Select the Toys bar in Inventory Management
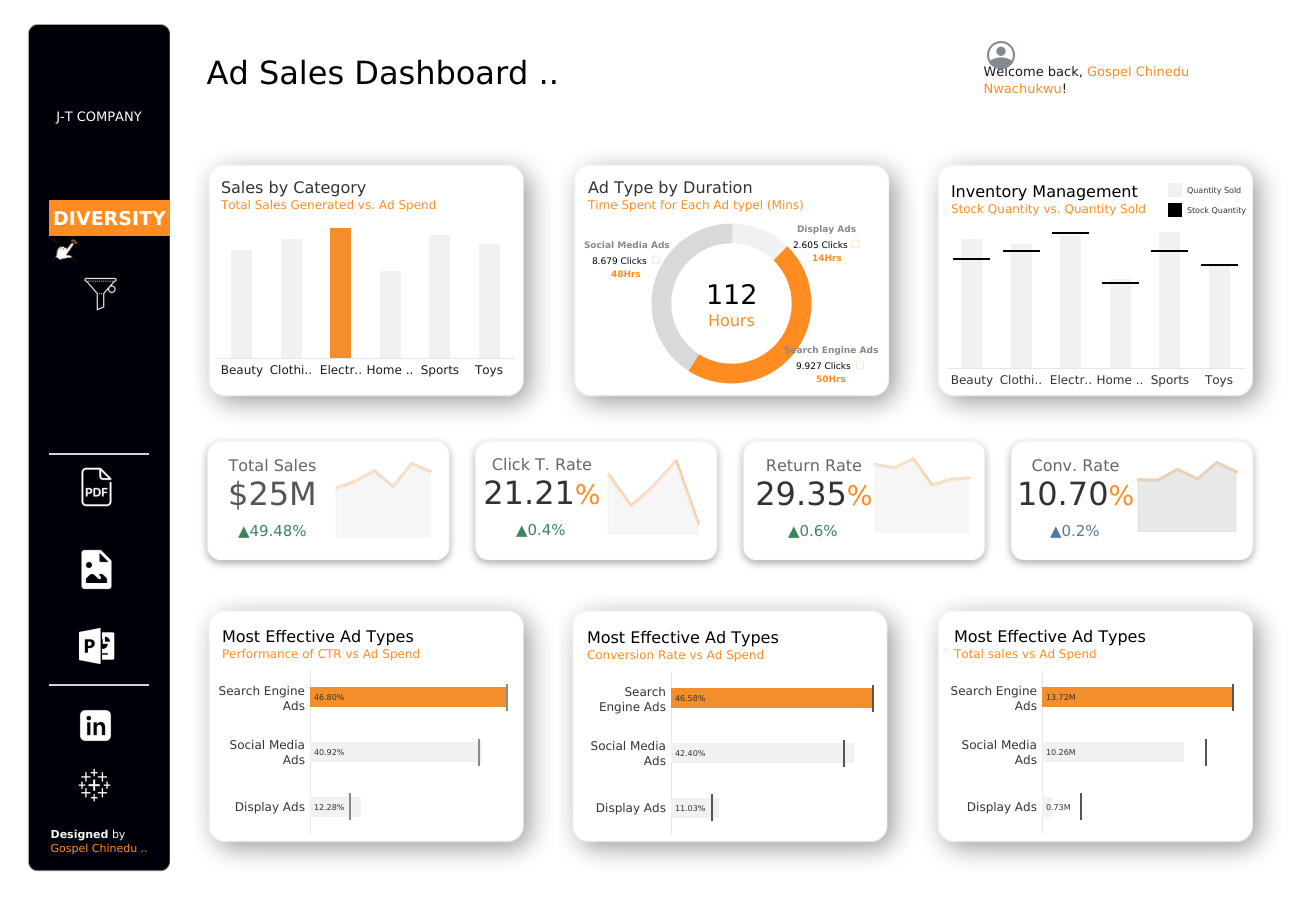The width and height of the screenshot is (1299, 899). pyautogui.click(x=1219, y=316)
